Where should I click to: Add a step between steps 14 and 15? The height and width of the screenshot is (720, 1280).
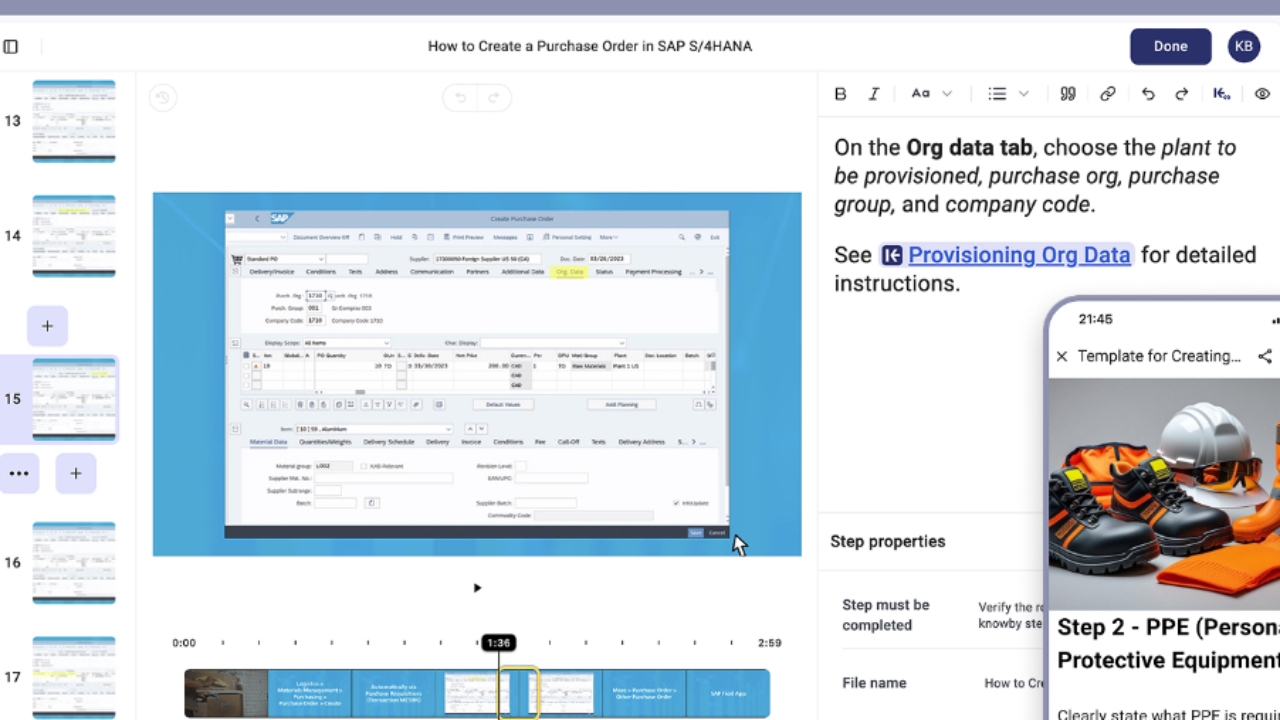click(x=47, y=326)
